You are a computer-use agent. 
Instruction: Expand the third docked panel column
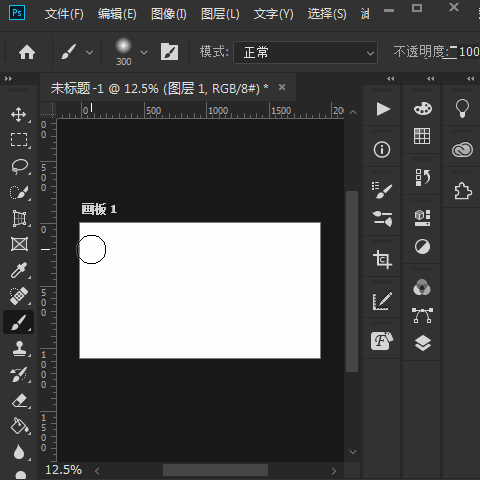click(x=471, y=79)
